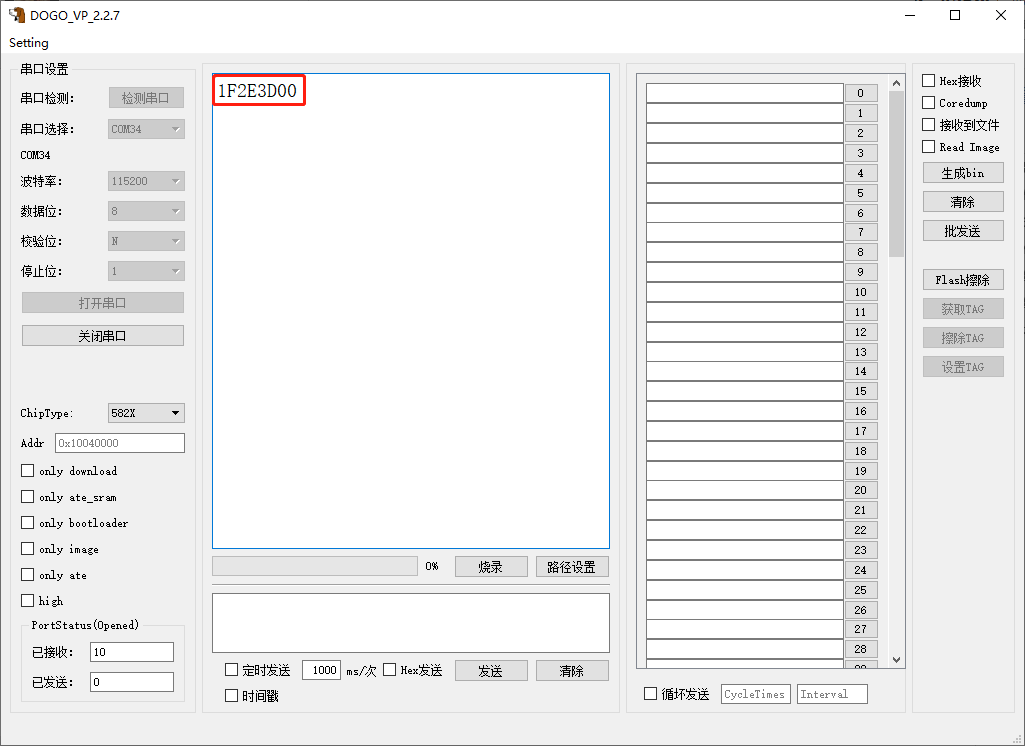Click the received text 1F2E3D00

click(258, 91)
